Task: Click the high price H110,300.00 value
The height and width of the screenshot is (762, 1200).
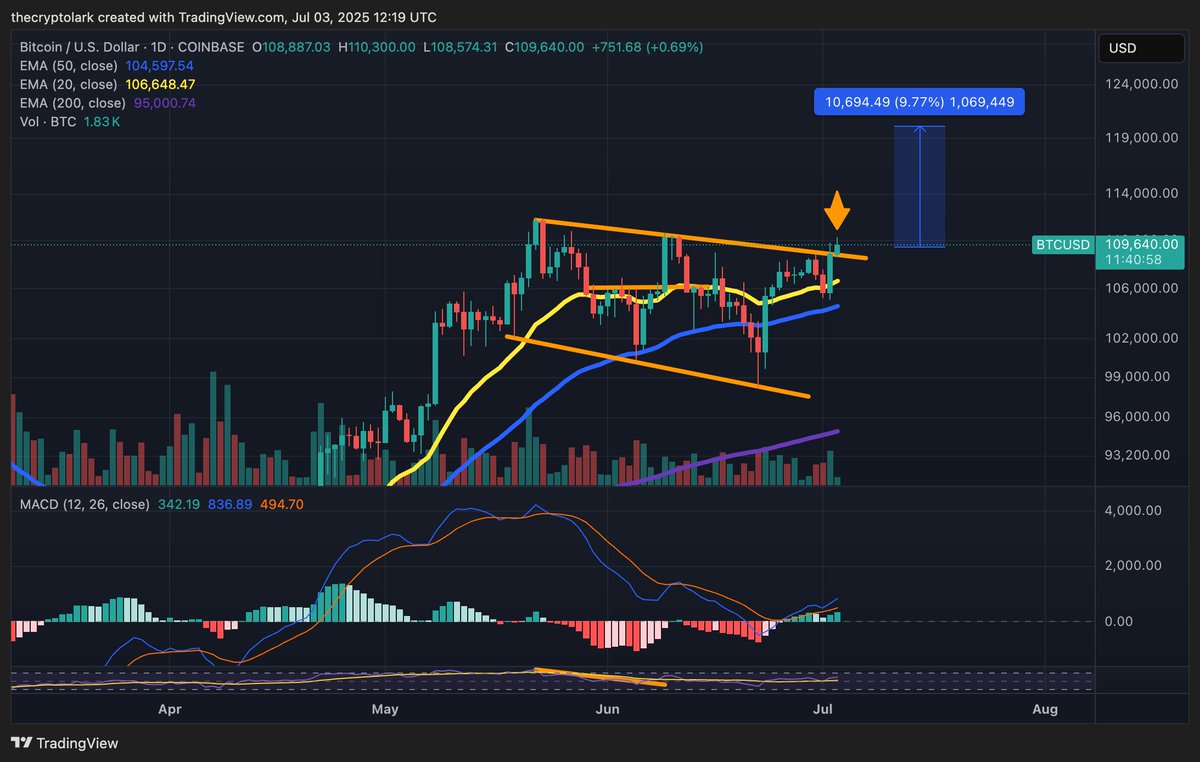Action: [377, 47]
